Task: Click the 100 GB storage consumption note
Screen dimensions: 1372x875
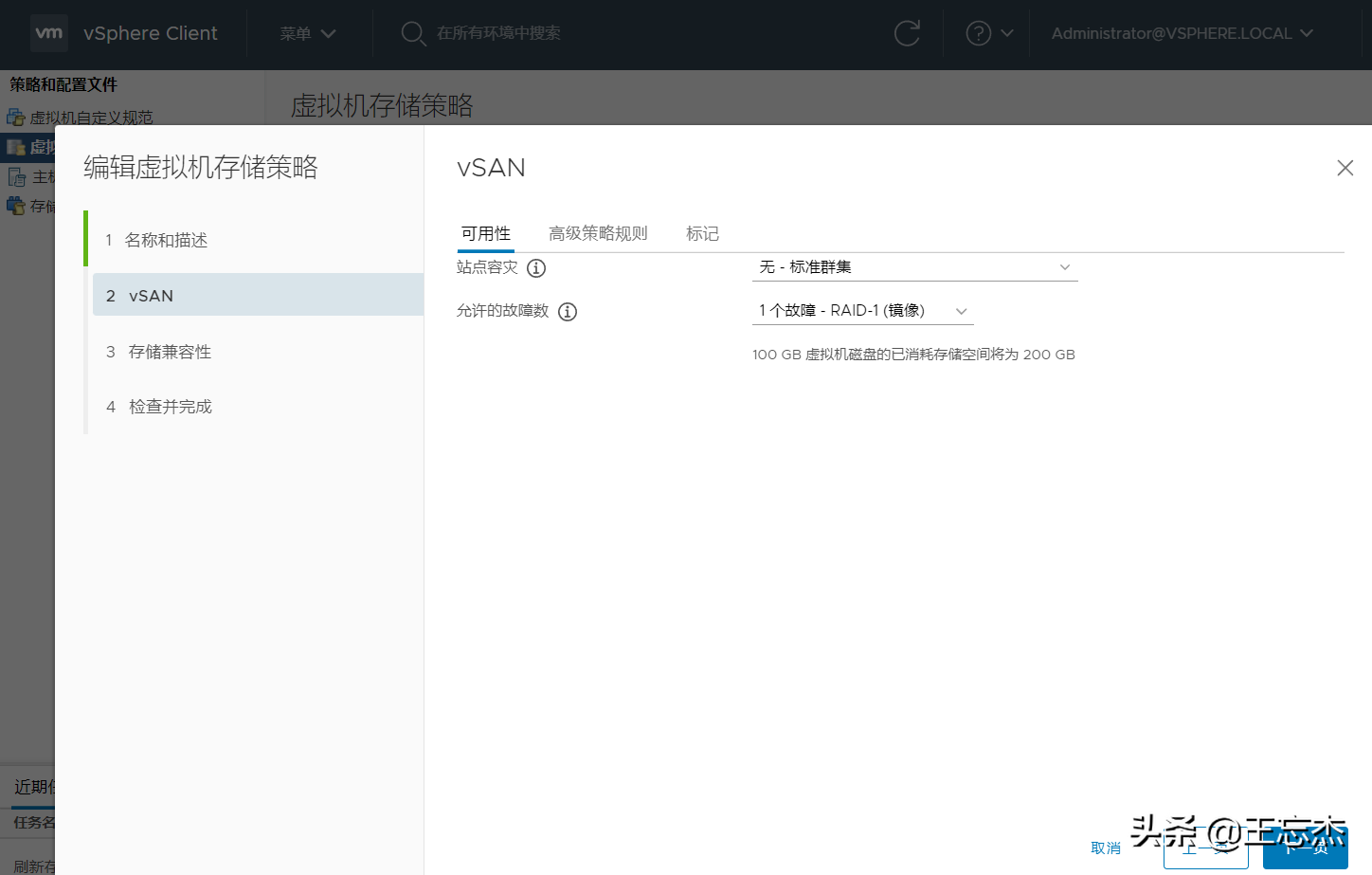Action: tap(913, 355)
